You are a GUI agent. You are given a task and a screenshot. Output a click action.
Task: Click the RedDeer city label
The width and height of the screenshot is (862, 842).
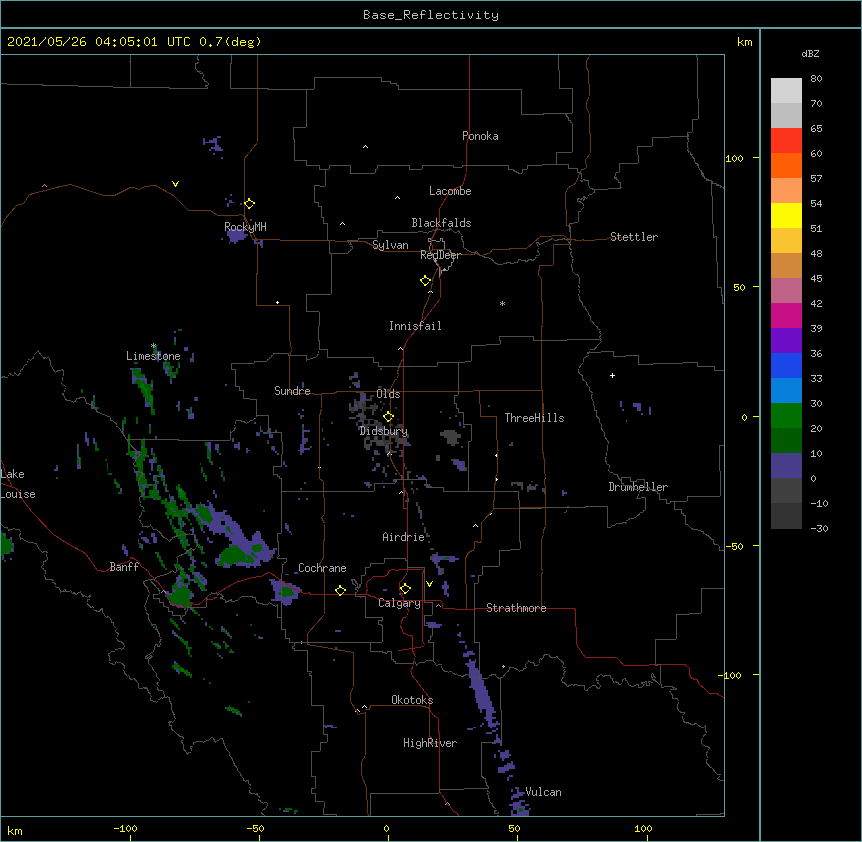[440, 255]
